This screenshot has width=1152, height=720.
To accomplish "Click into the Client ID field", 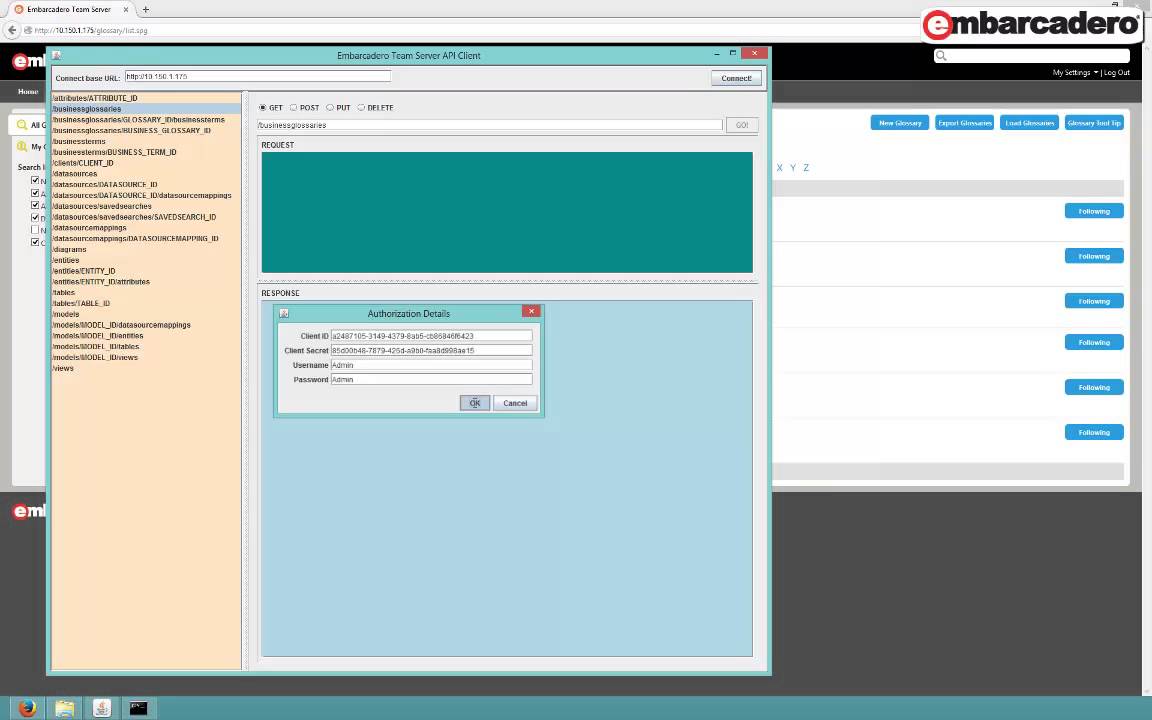I will [431, 336].
